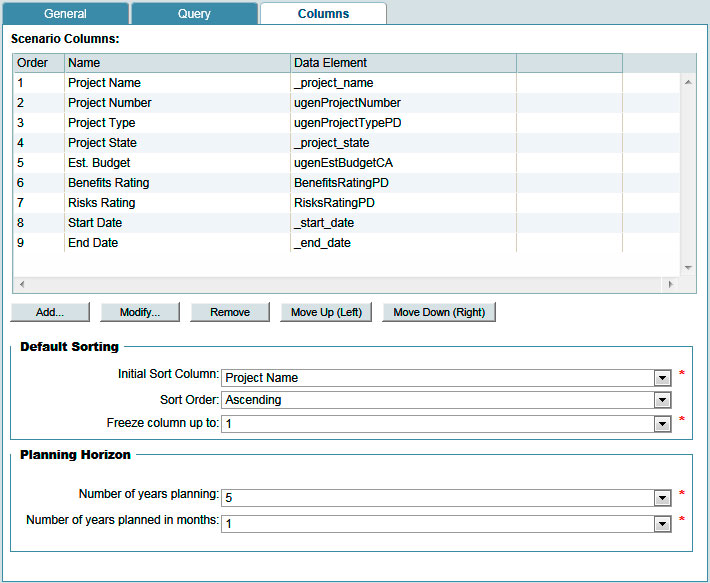Select the Risks Rating row
The width and height of the screenshot is (710, 583).
(346, 202)
